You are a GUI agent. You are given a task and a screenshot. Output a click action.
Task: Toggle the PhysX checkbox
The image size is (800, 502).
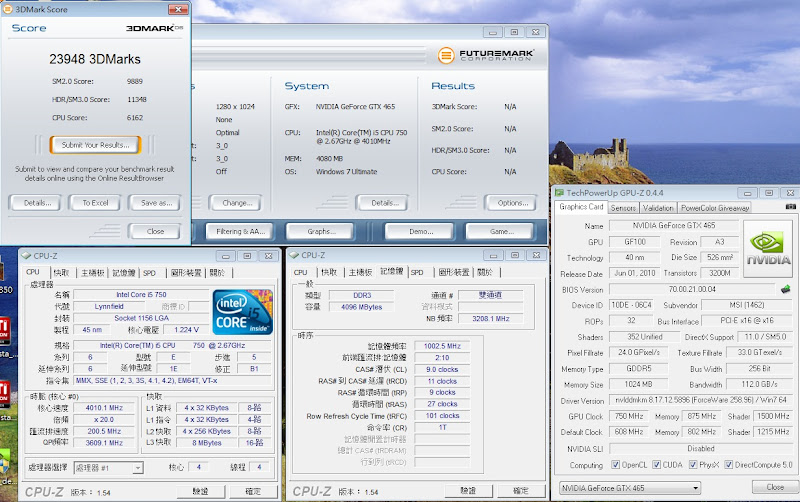point(693,465)
